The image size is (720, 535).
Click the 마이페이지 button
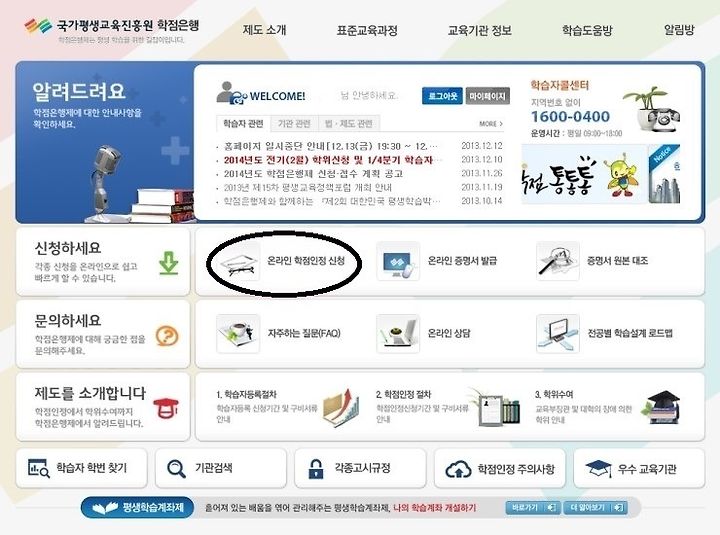[488, 96]
